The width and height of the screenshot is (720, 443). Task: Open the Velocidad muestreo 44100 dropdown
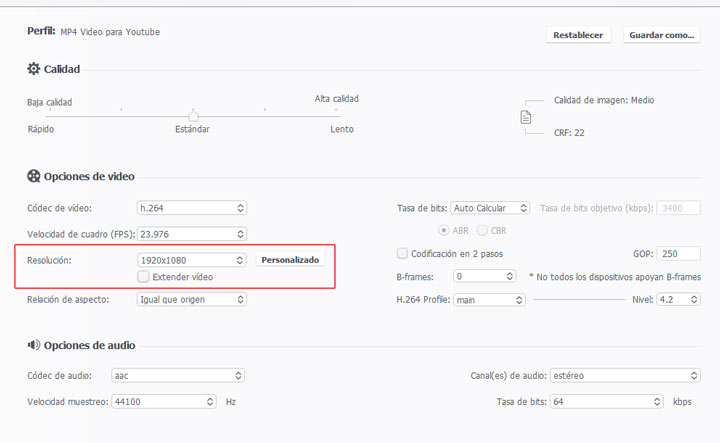tap(163, 401)
